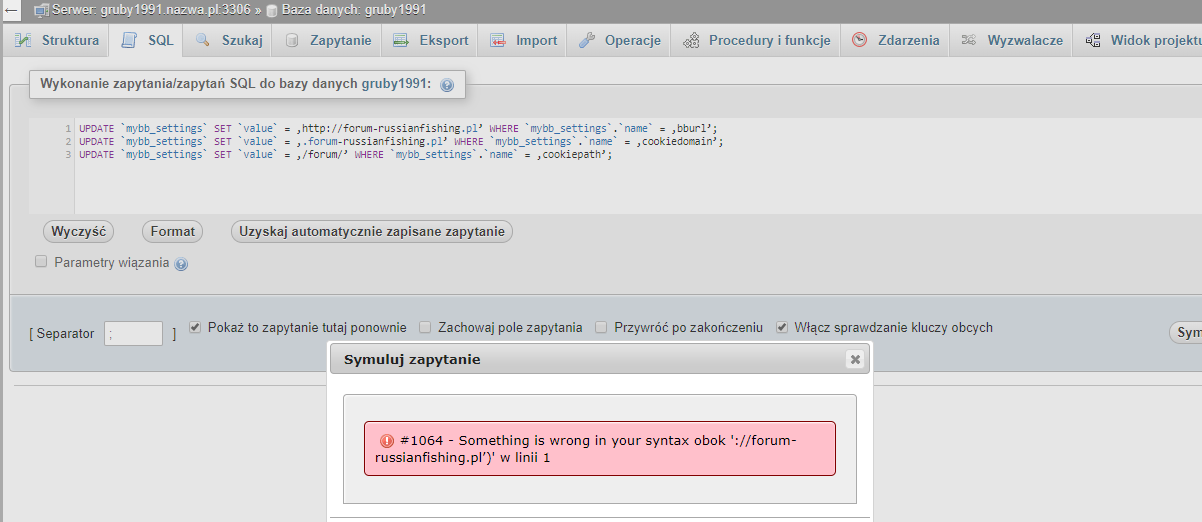Image resolution: width=1202 pixels, height=522 pixels.
Task: Click inside the Separator input field
Action: click(x=133, y=333)
